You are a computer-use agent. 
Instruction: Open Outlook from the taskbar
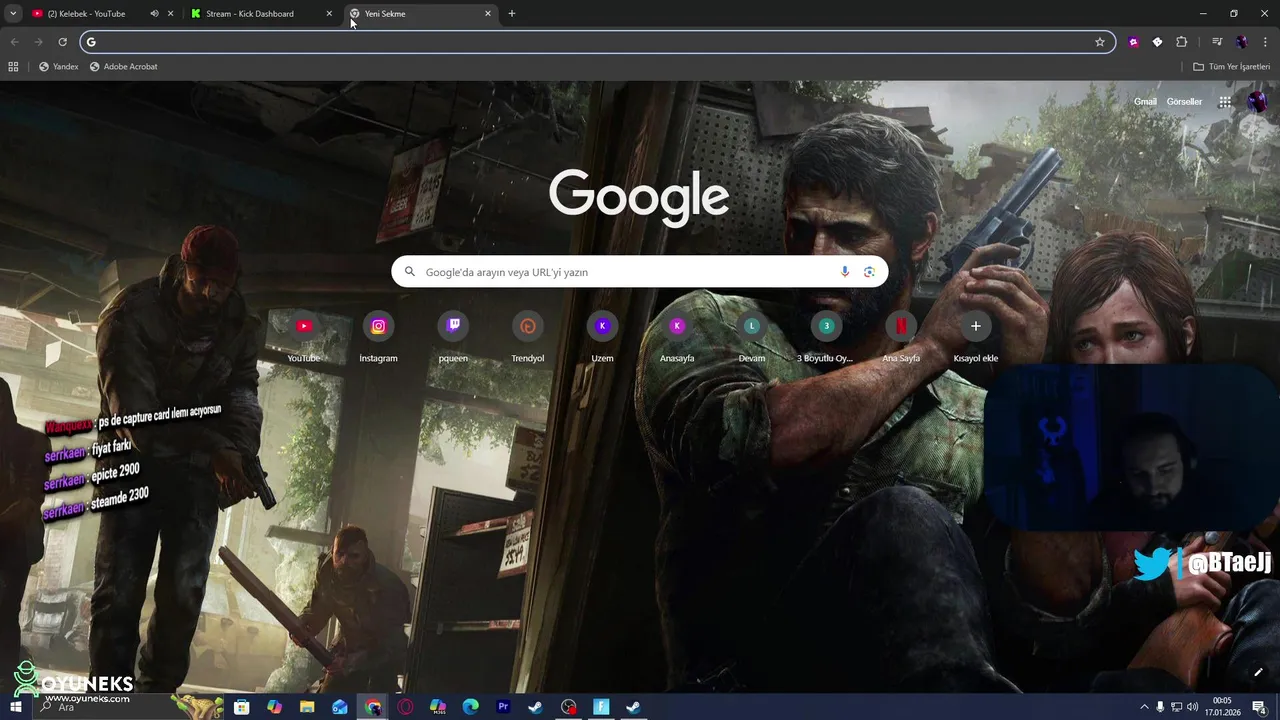point(340,707)
